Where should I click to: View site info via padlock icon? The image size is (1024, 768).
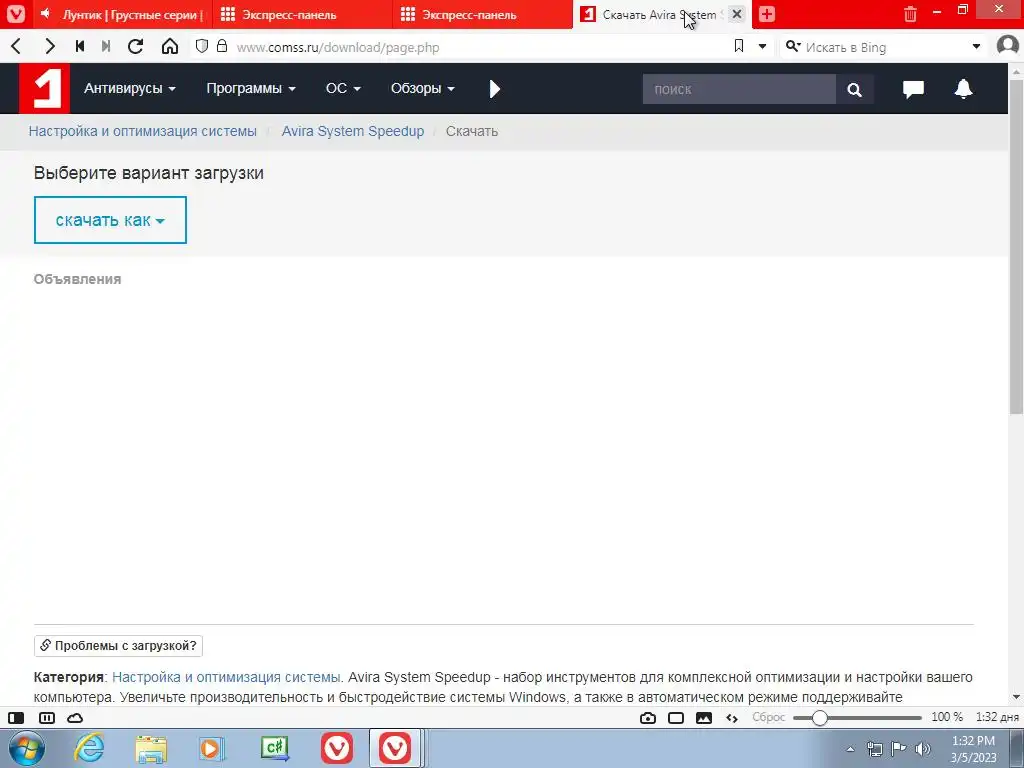point(222,46)
